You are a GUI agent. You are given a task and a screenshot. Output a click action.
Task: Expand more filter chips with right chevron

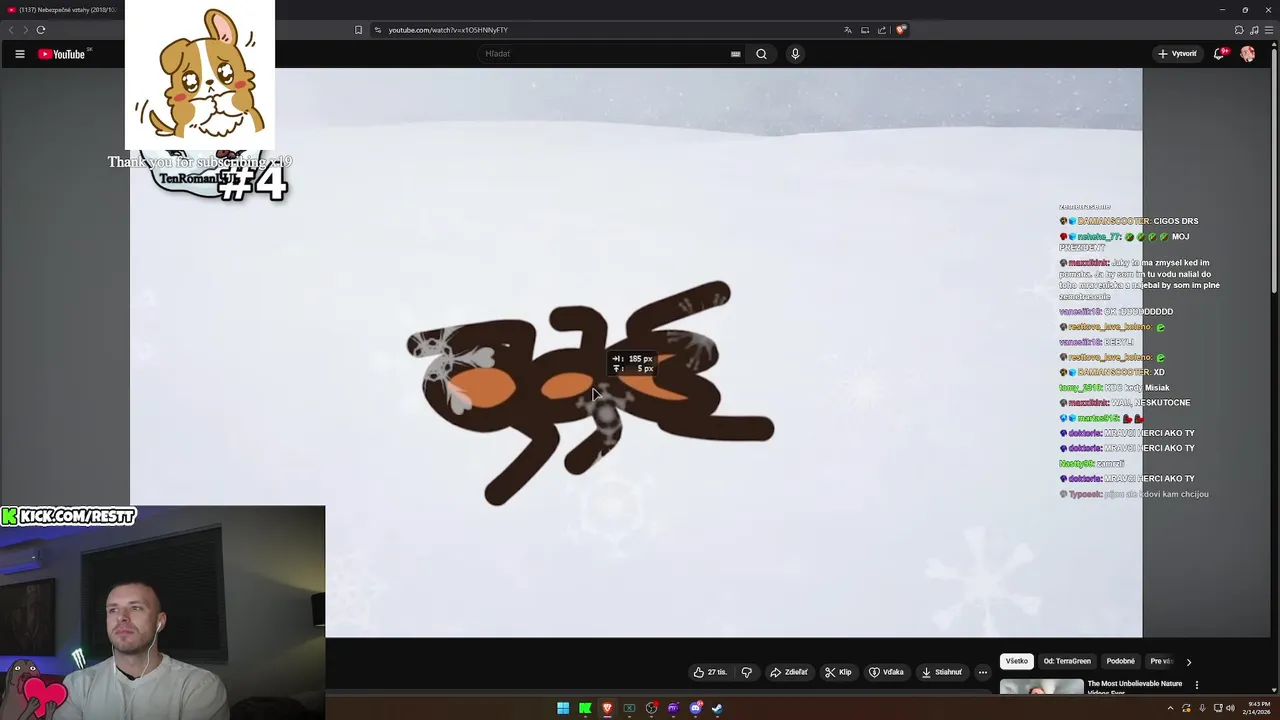1188,661
